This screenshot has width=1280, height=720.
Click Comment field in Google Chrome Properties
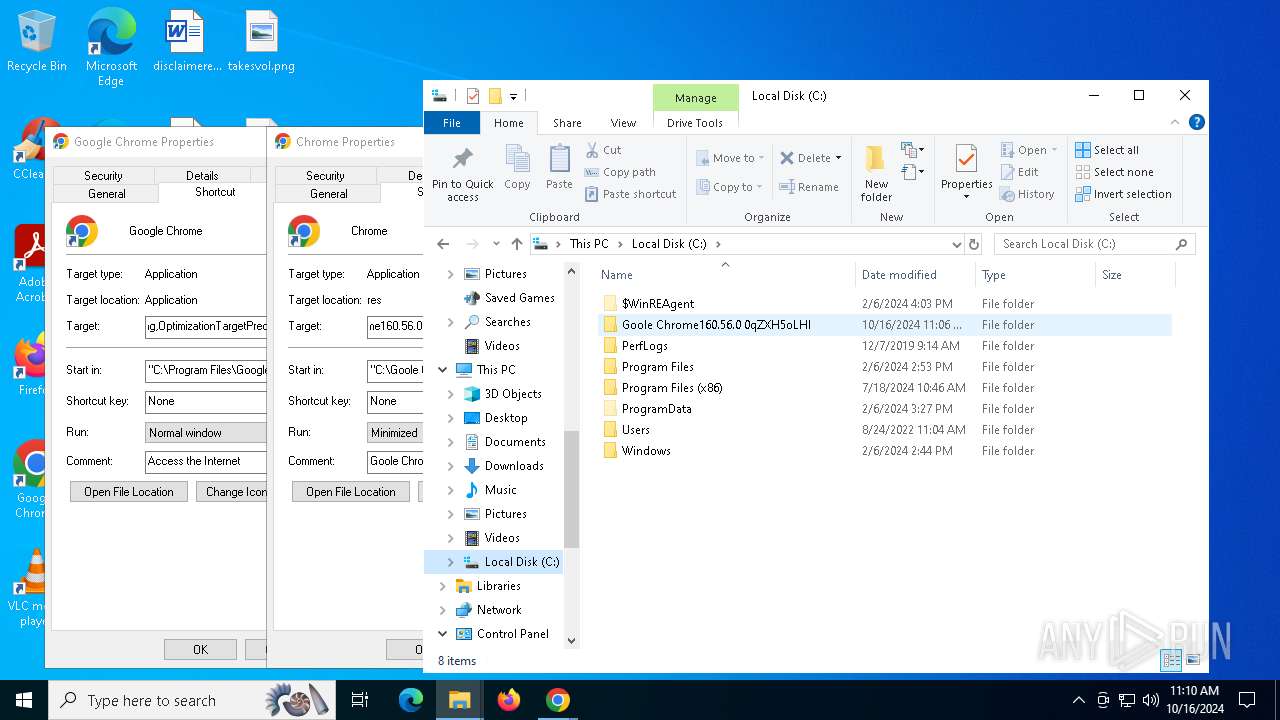[205, 461]
